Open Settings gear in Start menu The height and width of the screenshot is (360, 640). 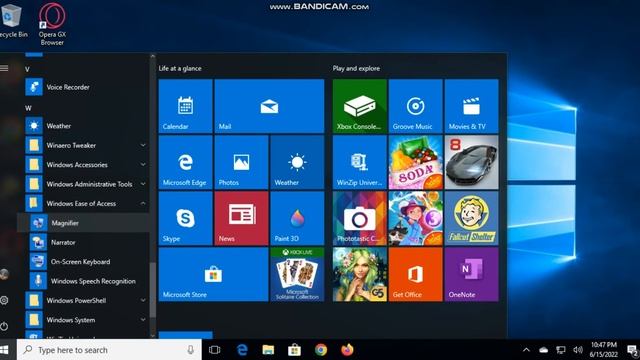pos(4,300)
